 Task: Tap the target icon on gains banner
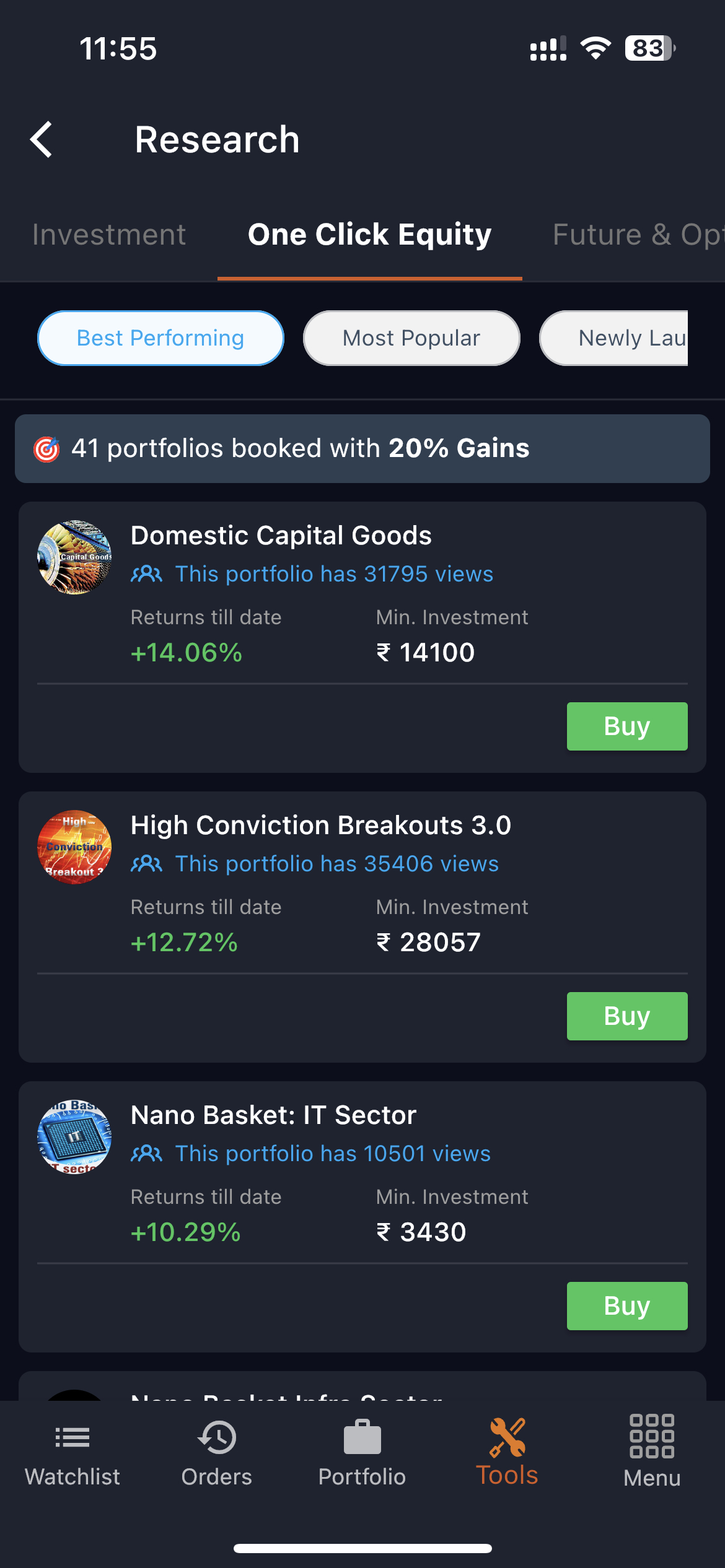point(46,449)
